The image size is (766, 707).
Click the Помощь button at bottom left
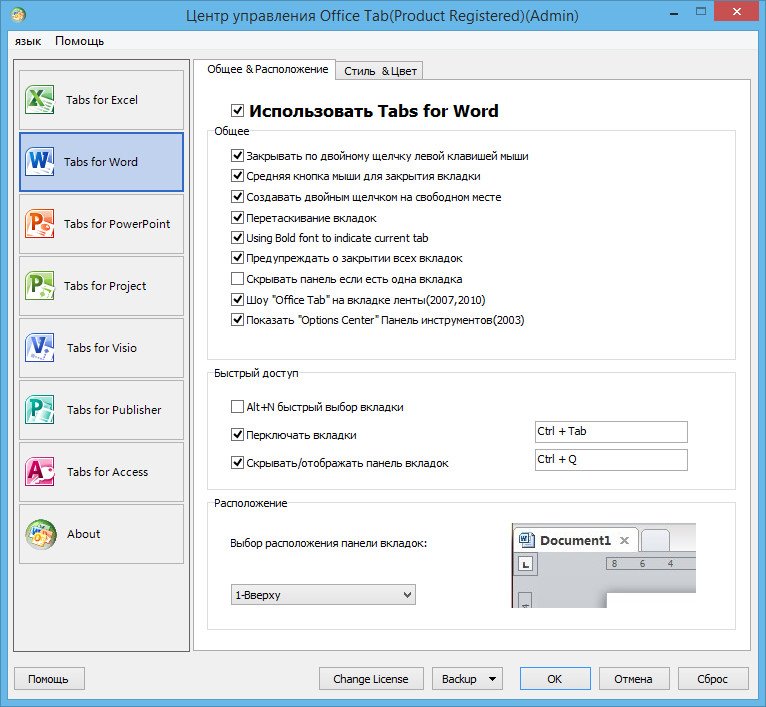point(49,679)
